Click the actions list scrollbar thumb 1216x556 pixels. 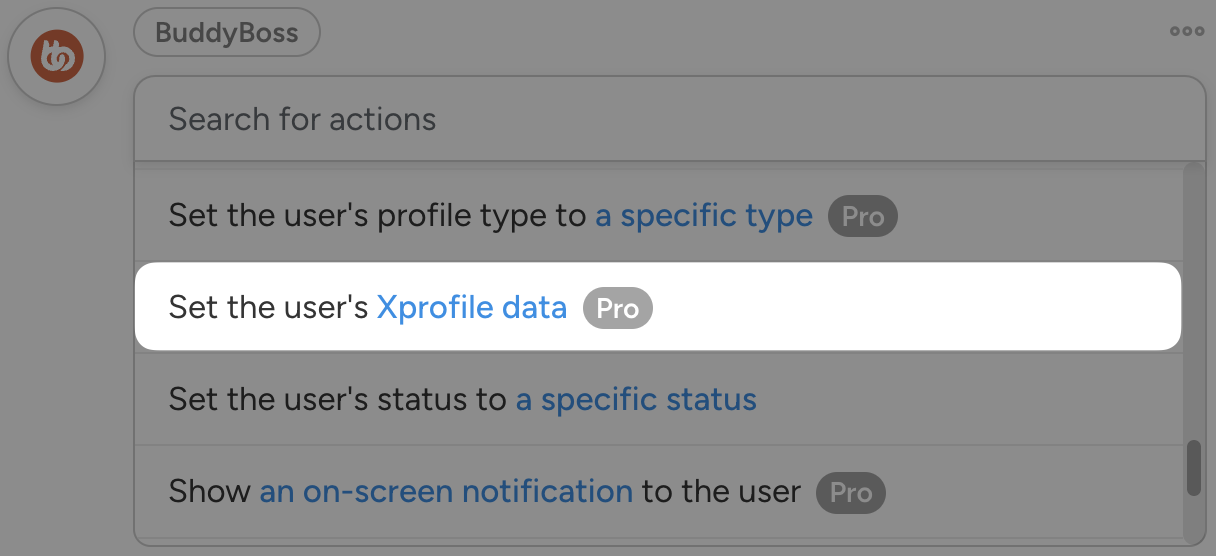click(1193, 468)
